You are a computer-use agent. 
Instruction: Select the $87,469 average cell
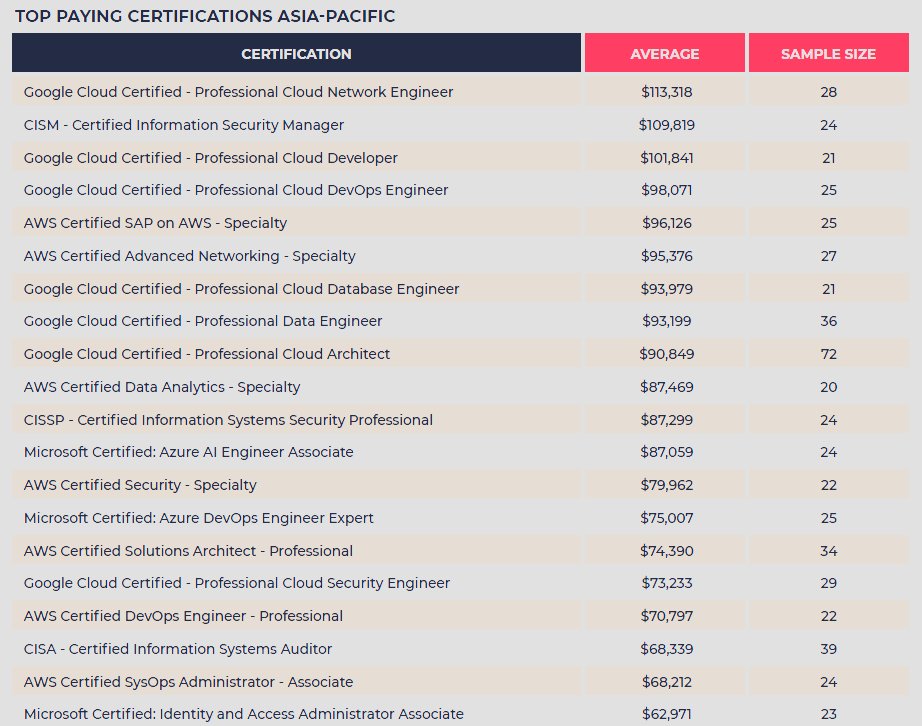click(x=667, y=387)
